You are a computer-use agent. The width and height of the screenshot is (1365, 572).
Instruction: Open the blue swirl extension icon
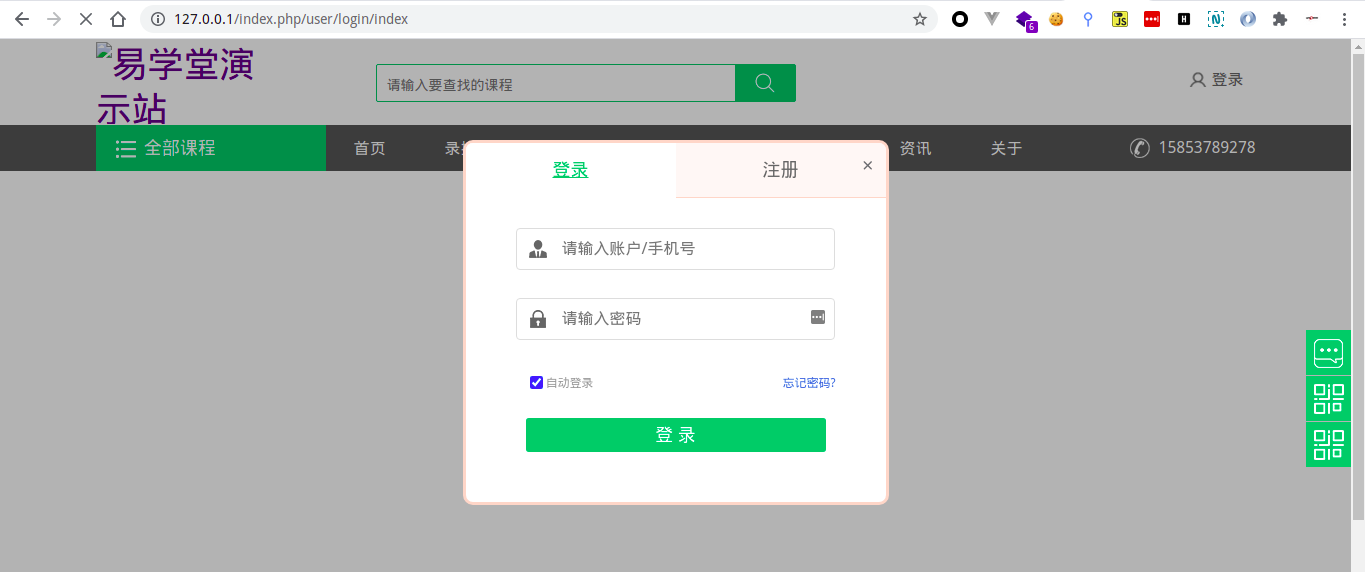click(x=1248, y=19)
